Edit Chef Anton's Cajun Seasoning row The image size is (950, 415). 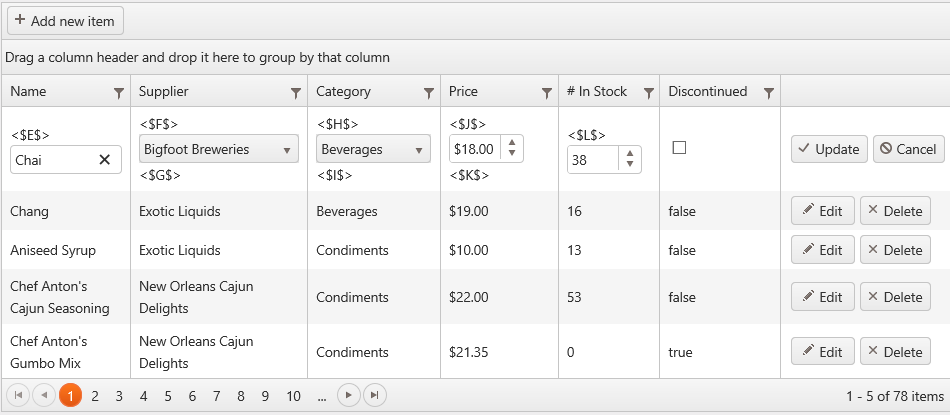pyautogui.click(x=823, y=297)
